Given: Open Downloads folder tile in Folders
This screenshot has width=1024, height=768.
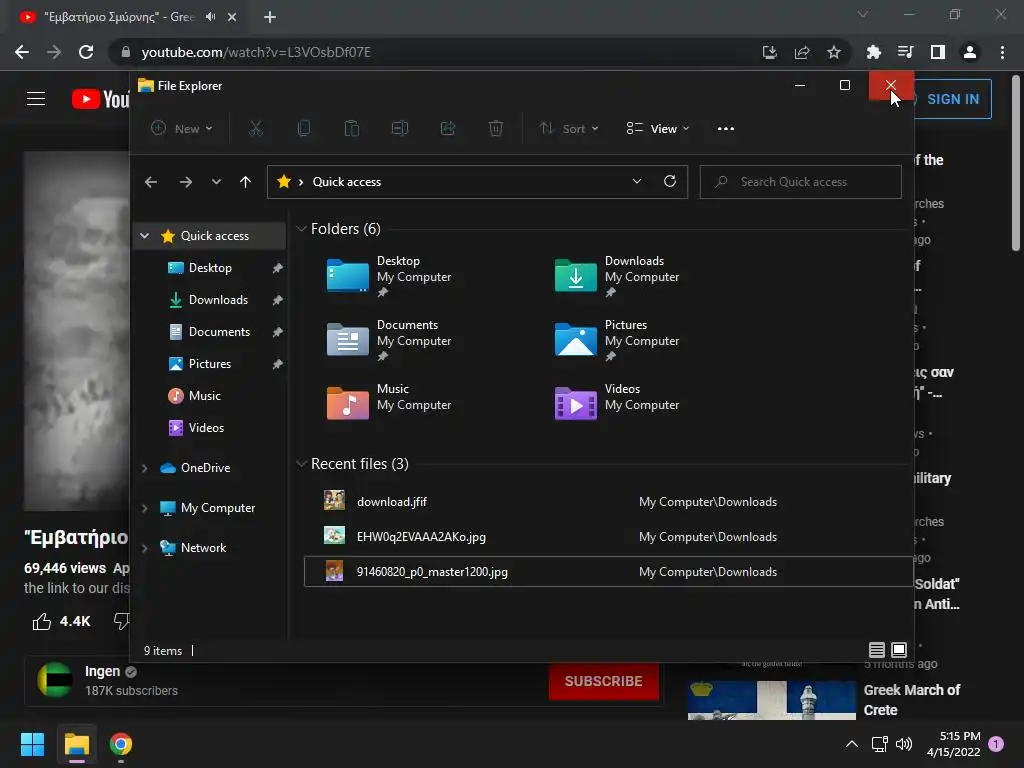Looking at the screenshot, I should 617,276.
